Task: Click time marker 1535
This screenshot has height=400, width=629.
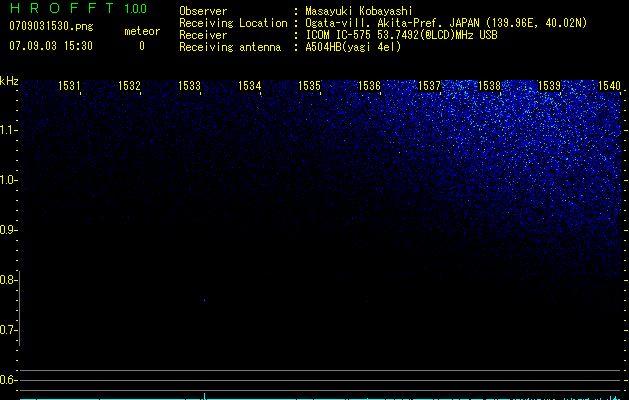Action: tap(309, 85)
